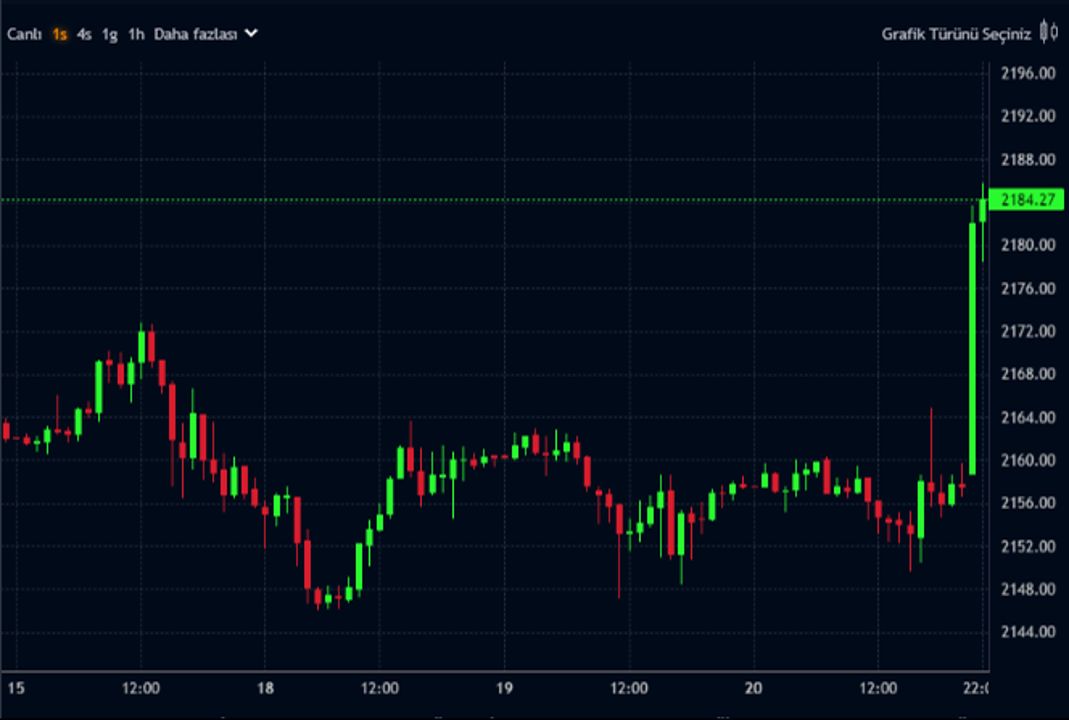Image resolution: width=1069 pixels, height=720 pixels.
Task: Click date 18 on the time axis
Action: coord(265,688)
